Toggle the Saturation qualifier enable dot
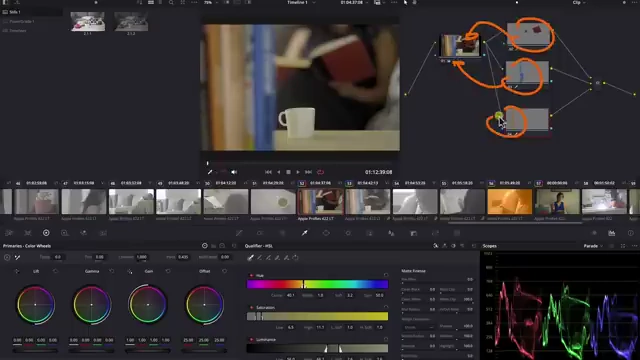The image size is (640, 360). pos(251,307)
